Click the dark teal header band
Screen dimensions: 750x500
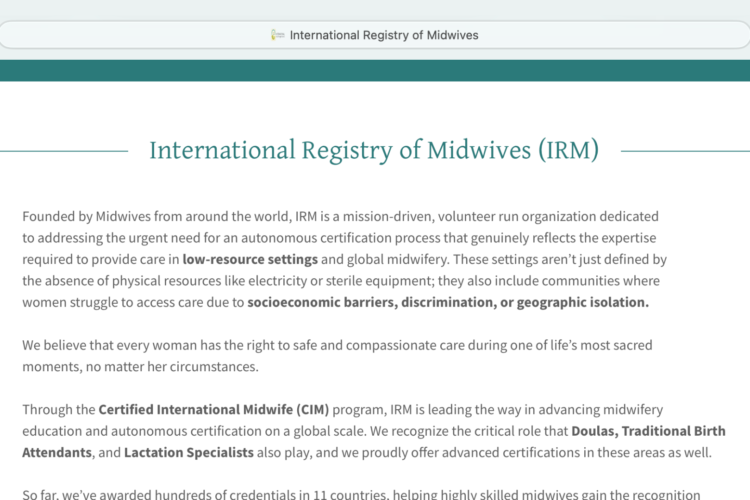(x=375, y=70)
